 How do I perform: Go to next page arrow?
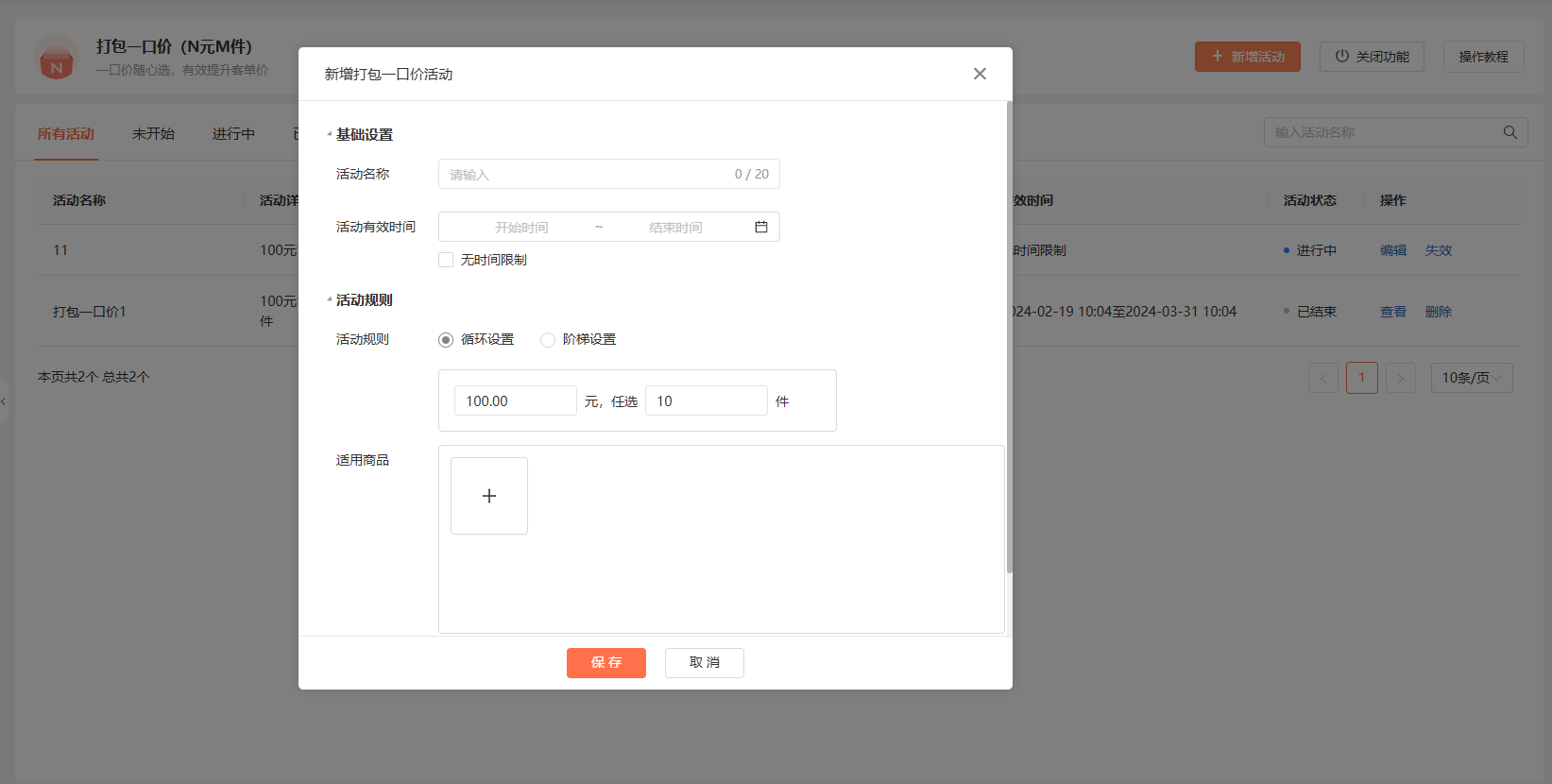[x=1400, y=378]
